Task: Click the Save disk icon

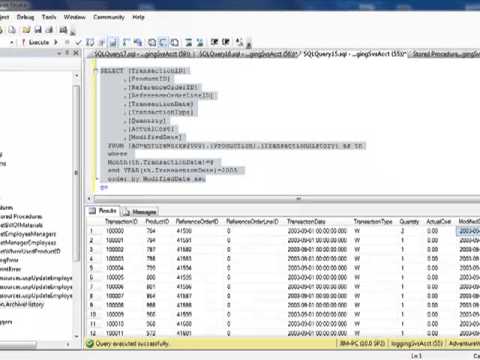Action: pos(38,30)
